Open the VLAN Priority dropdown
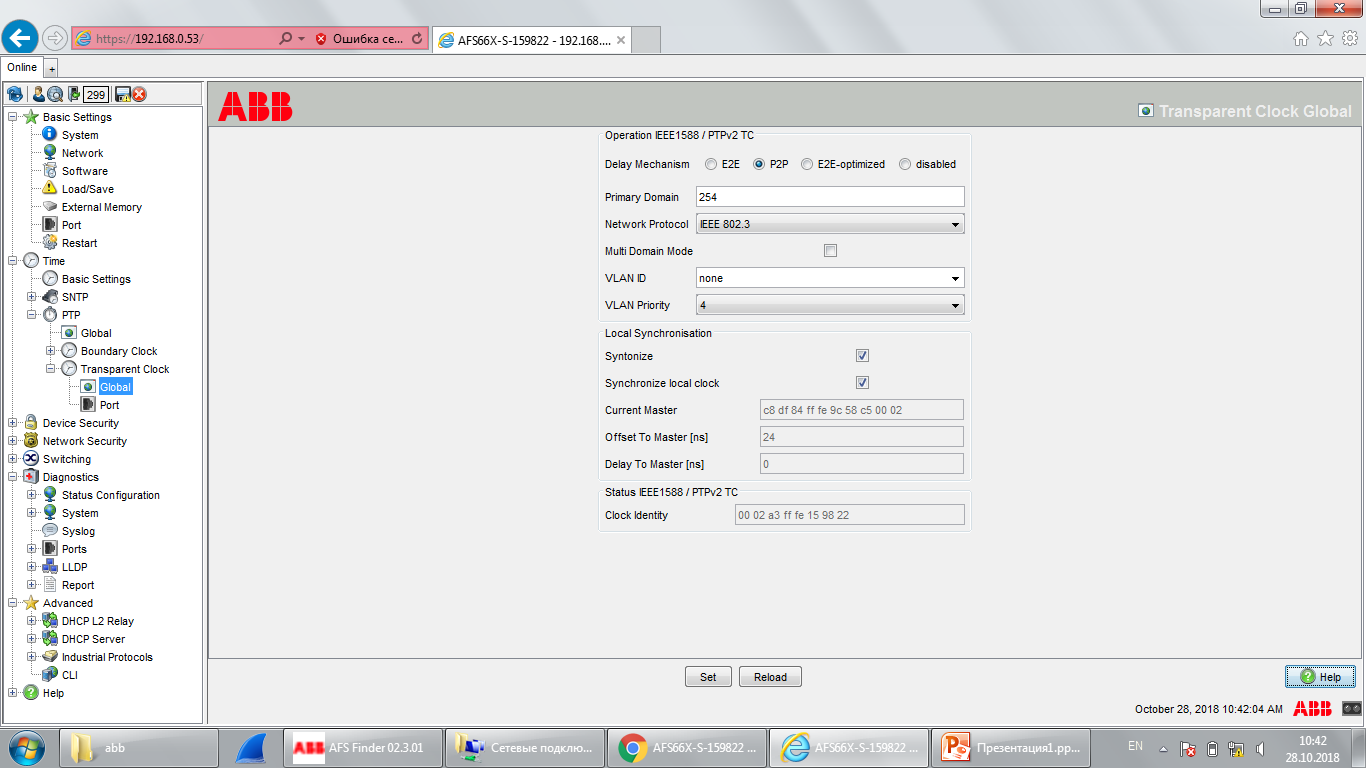Viewport: 1366px width, 768px height. click(x=830, y=305)
